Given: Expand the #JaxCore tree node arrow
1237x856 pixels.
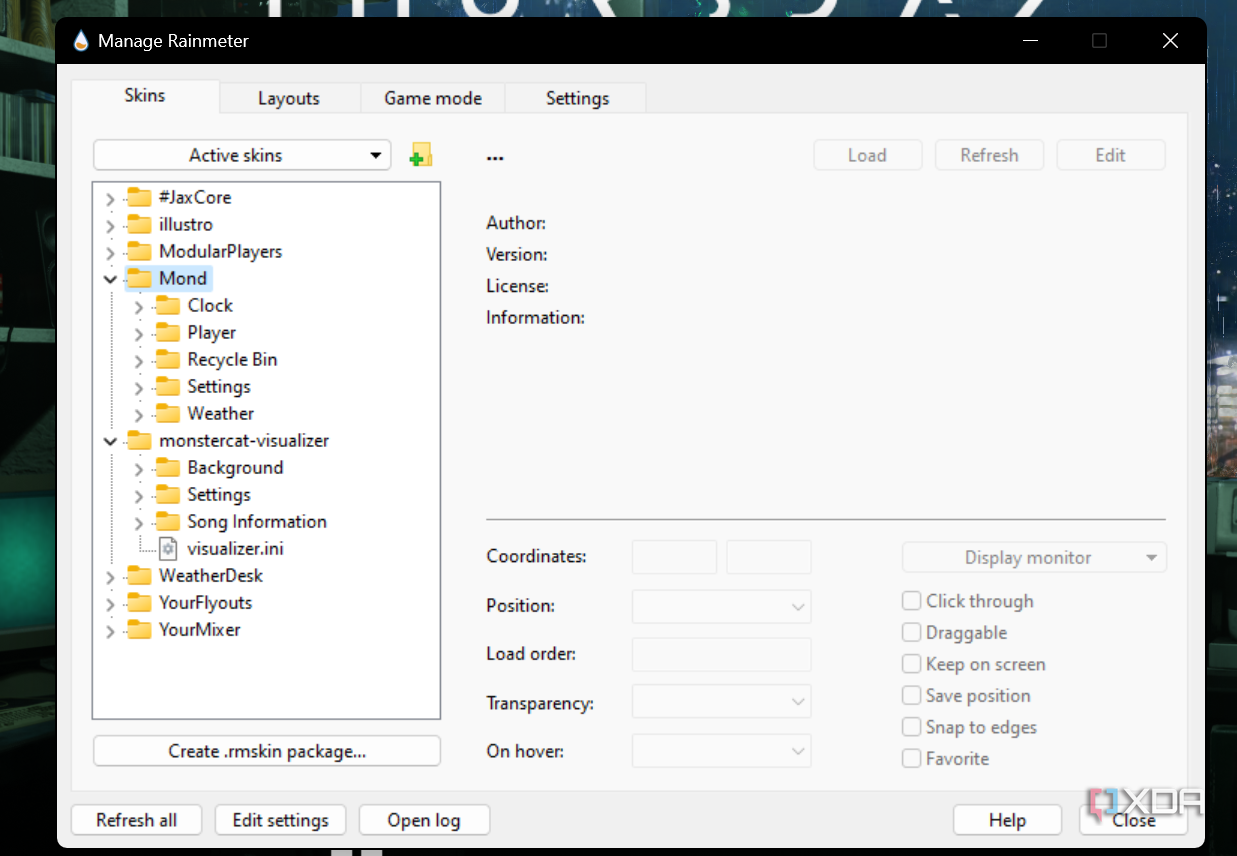Looking at the screenshot, I should point(110,198).
